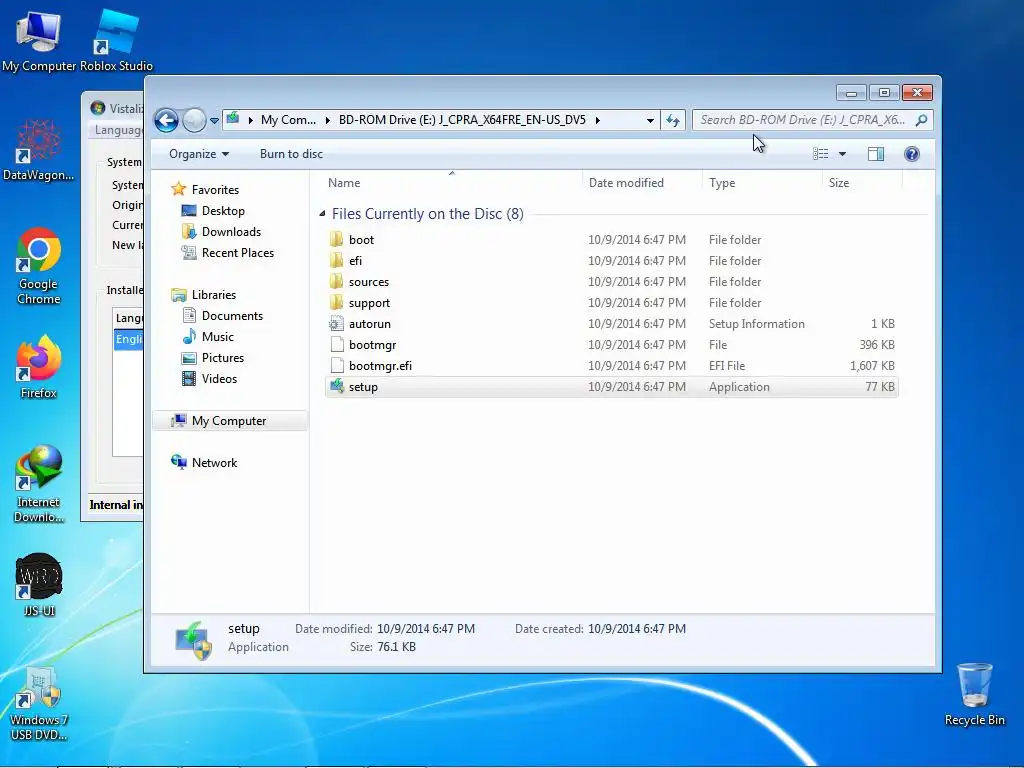
Task: Click the Back navigation arrow button
Action: 166,120
